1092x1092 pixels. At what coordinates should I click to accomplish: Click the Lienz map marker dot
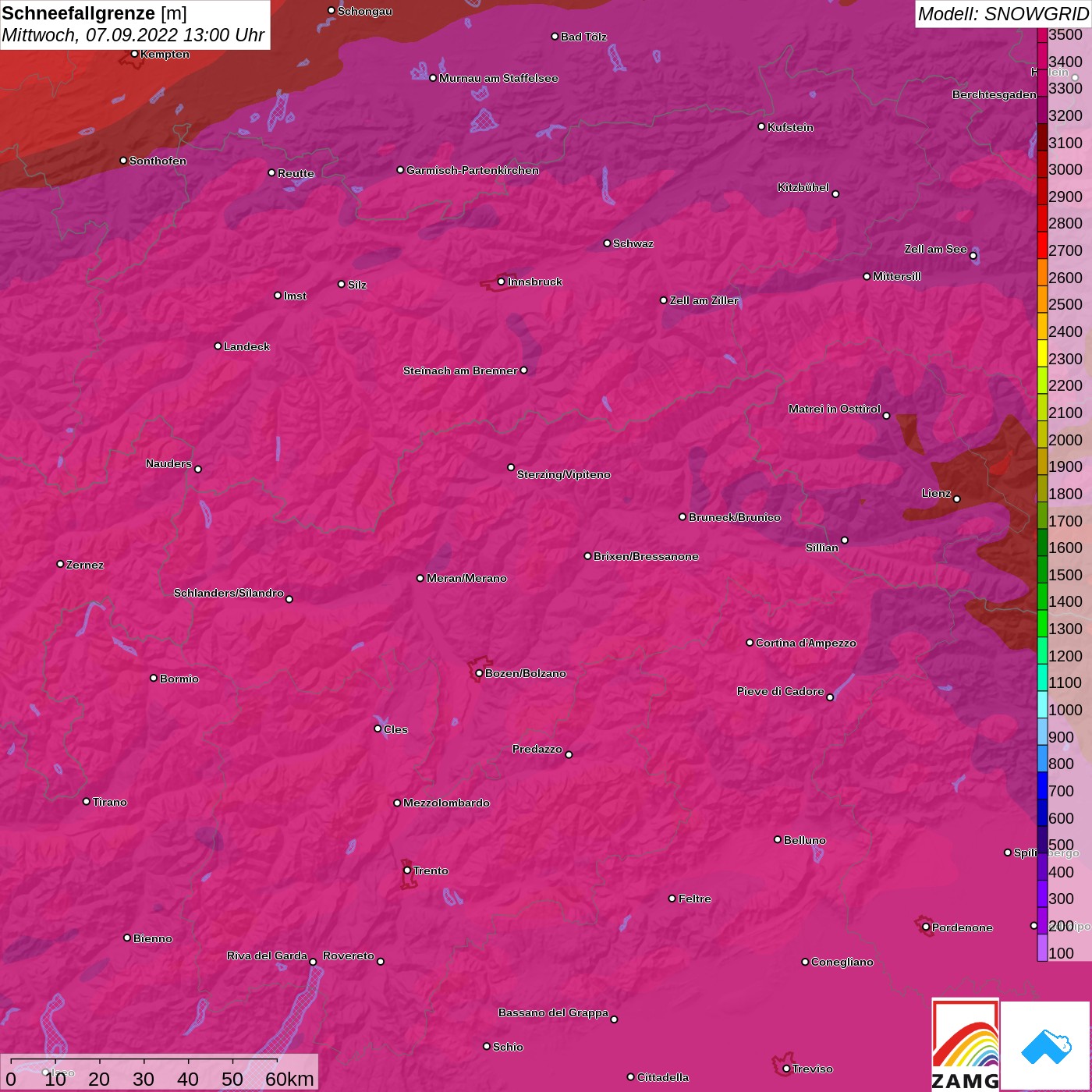[x=956, y=499]
